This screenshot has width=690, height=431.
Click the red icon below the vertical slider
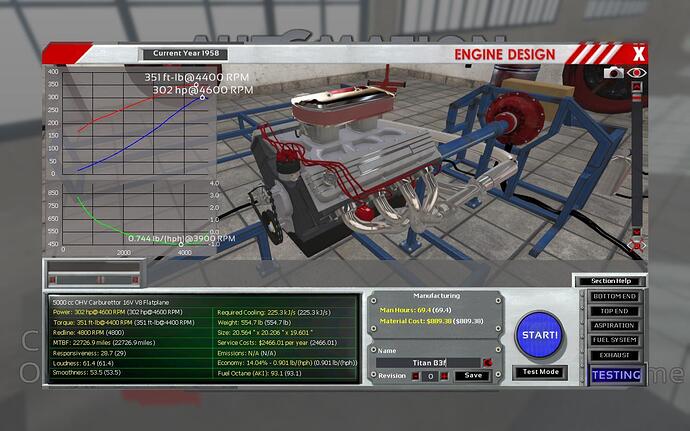point(637,245)
